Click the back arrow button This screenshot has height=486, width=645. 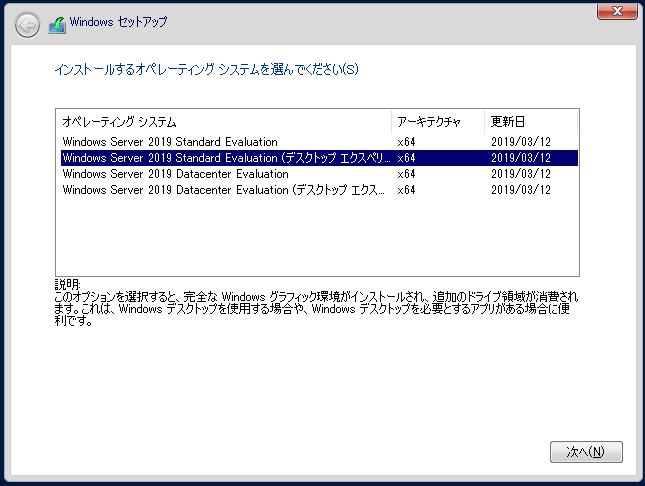27,26
